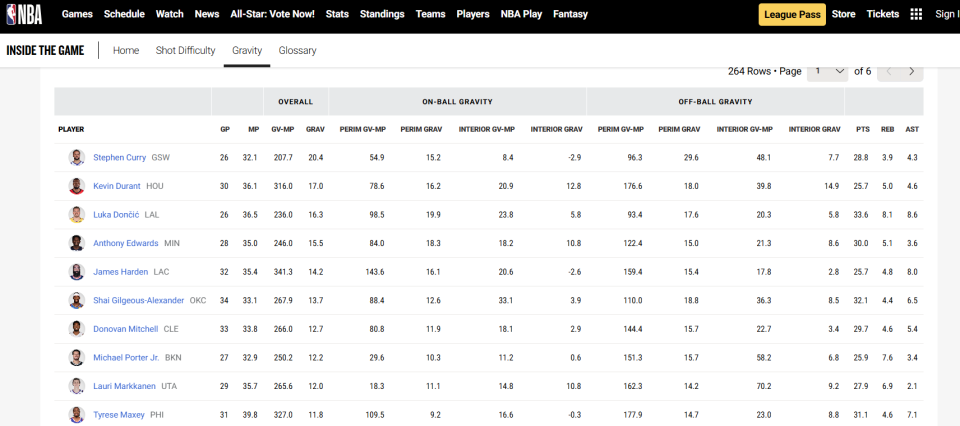The image size is (960, 426).
Task: Click the NBA logo icon
Action: [x=24, y=14]
